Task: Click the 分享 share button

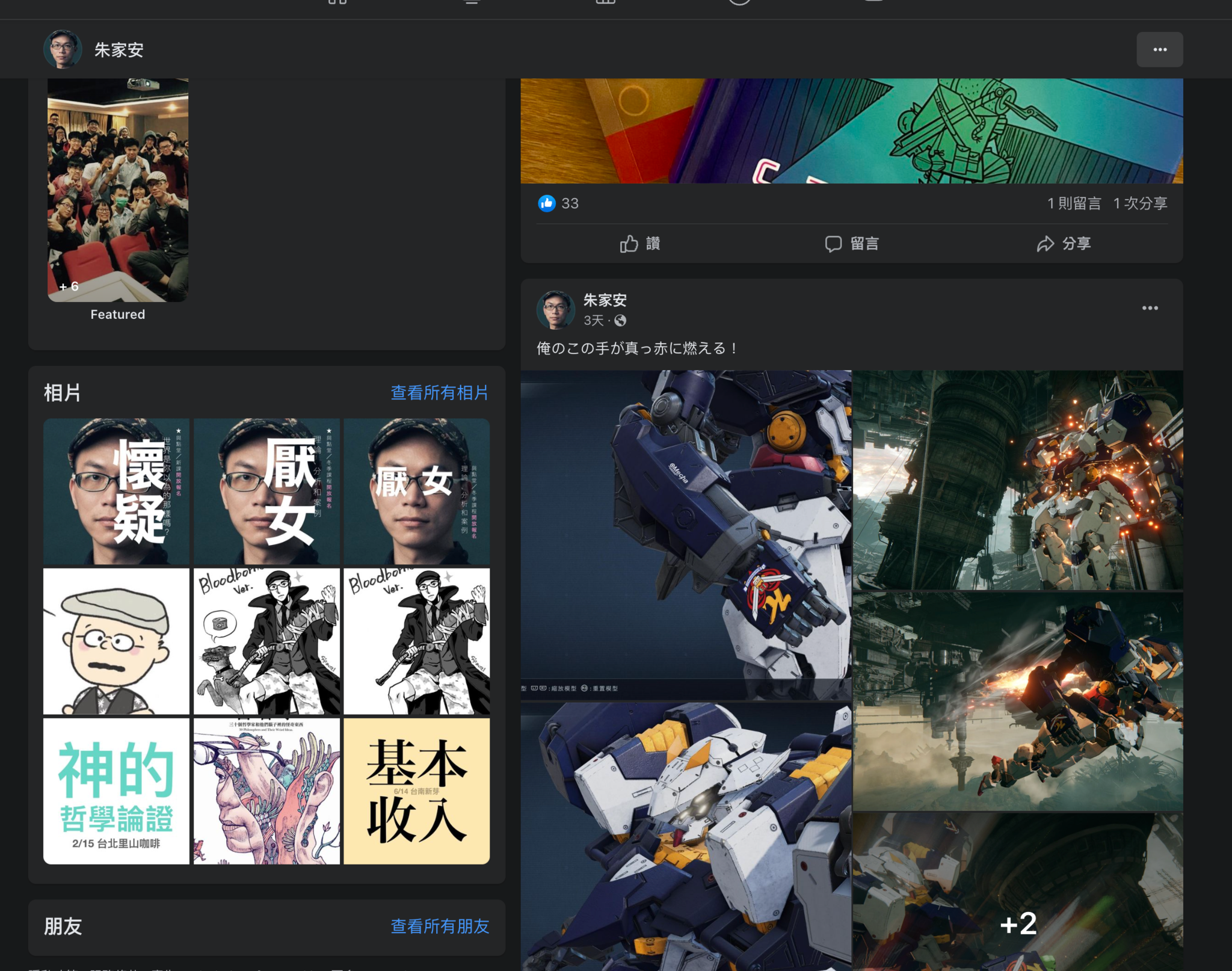Action: [x=1063, y=244]
